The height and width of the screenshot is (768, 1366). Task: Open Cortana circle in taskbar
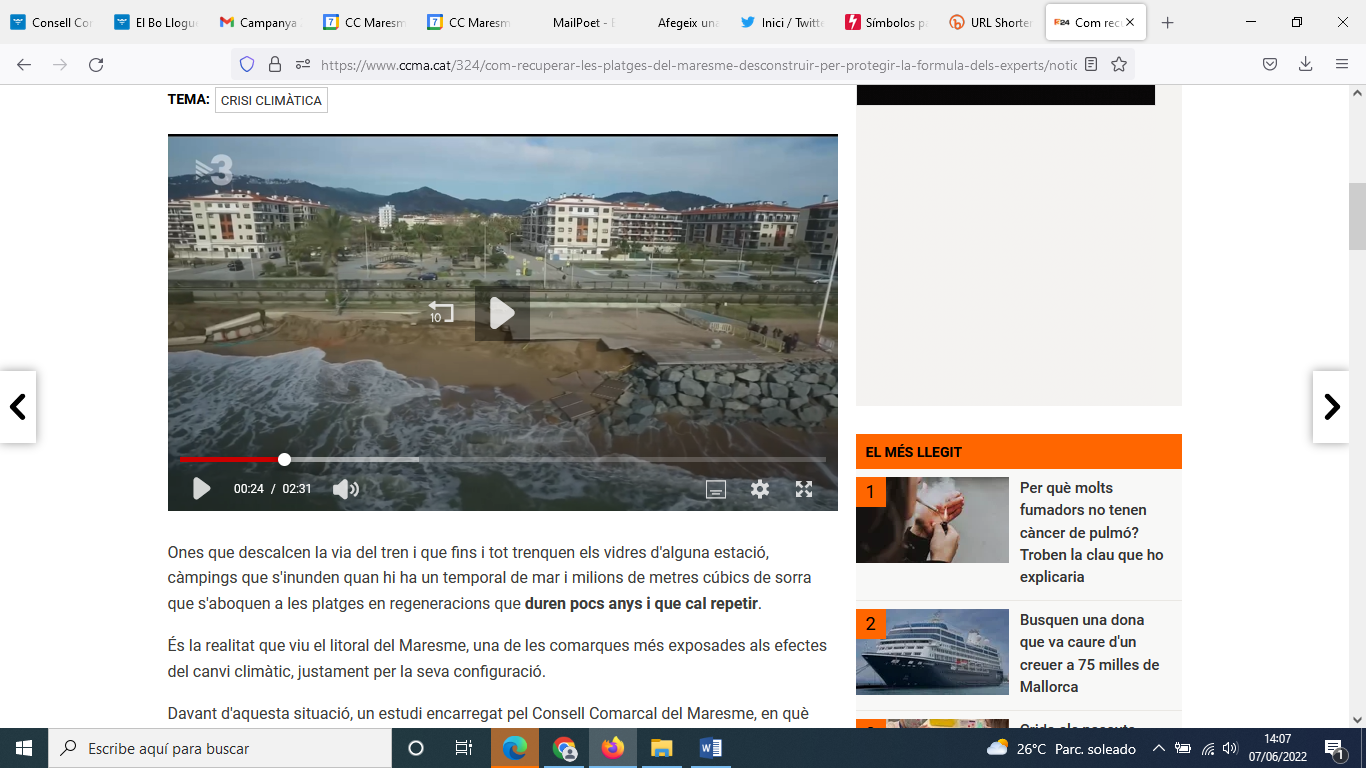(416, 748)
